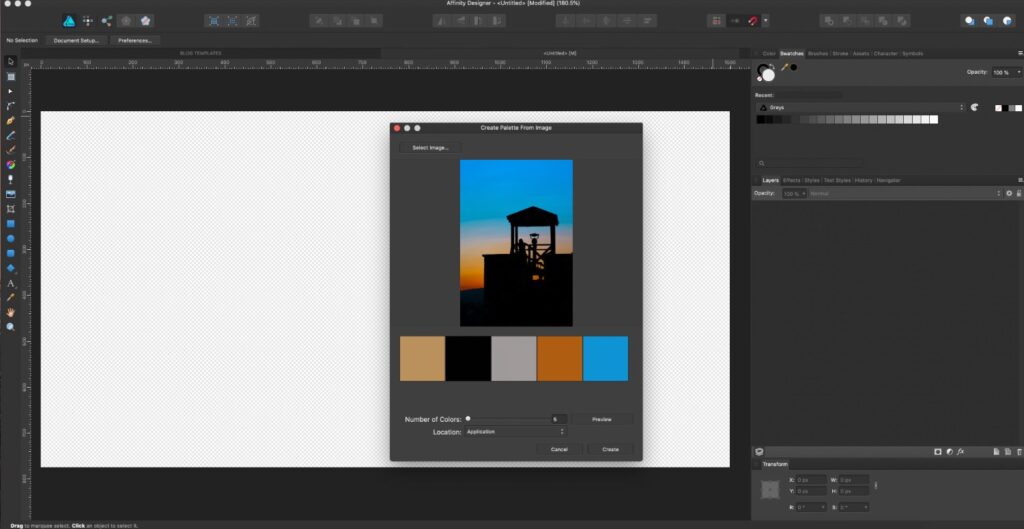Switch to the Stroke tab
Image resolution: width=1024 pixels, height=529 pixels.
[840, 54]
